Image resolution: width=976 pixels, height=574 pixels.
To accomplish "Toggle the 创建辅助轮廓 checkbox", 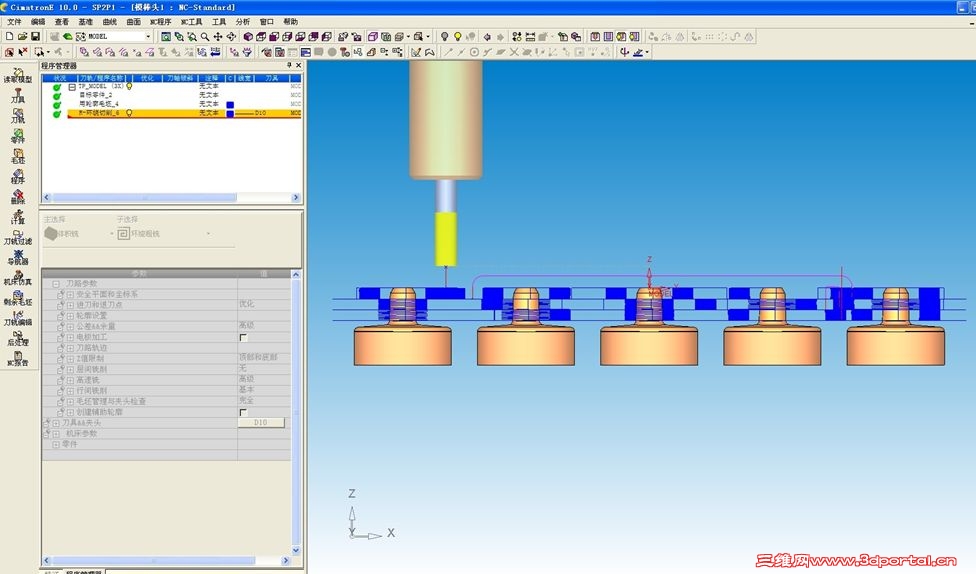I will pos(243,412).
